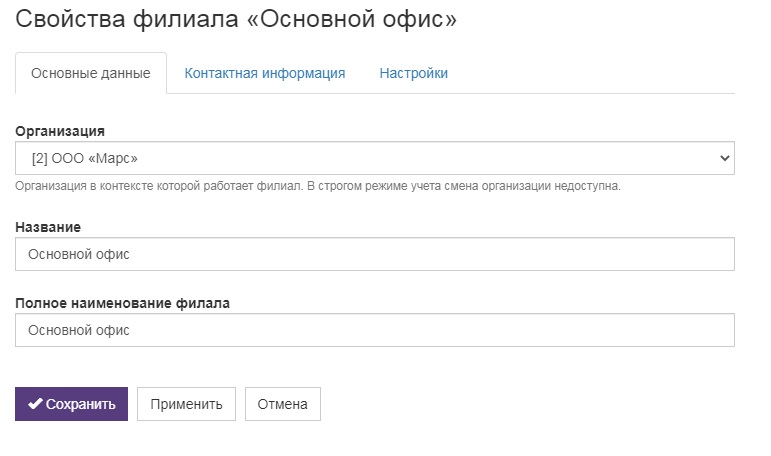This screenshot has height=456, width=771.
Task: Open the Основные данные tab
Action: point(91,73)
